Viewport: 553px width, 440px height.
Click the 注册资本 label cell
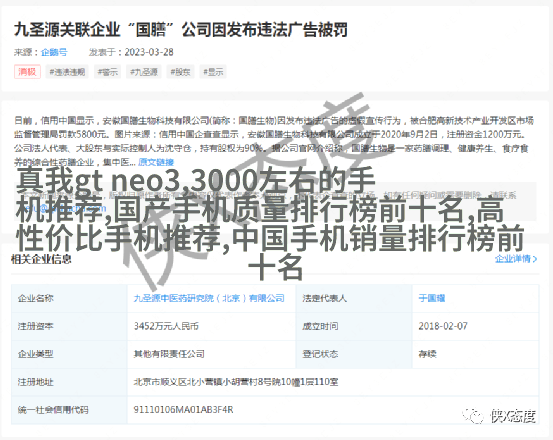(69, 326)
